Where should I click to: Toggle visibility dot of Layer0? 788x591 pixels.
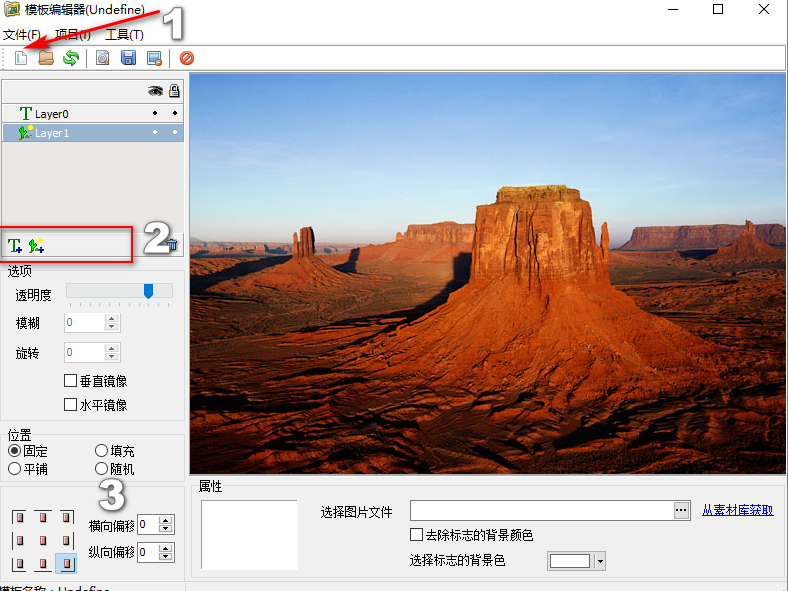point(155,113)
